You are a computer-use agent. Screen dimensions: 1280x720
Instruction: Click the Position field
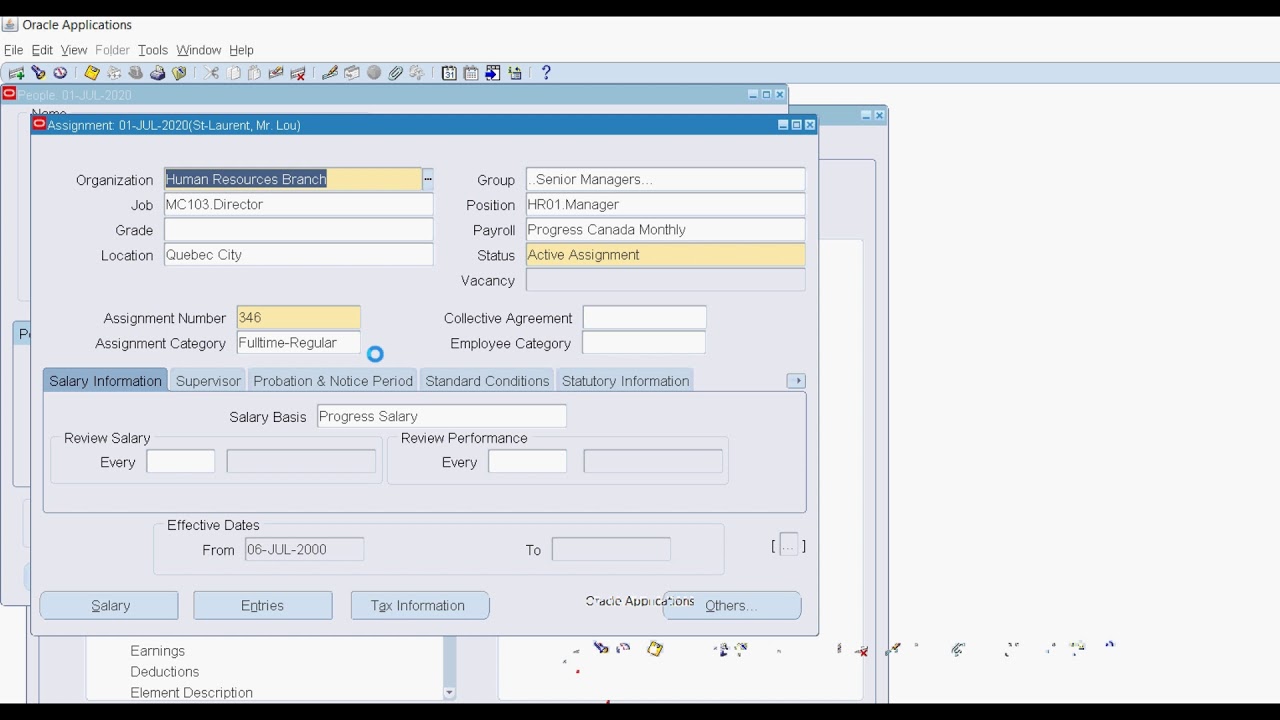coord(665,205)
